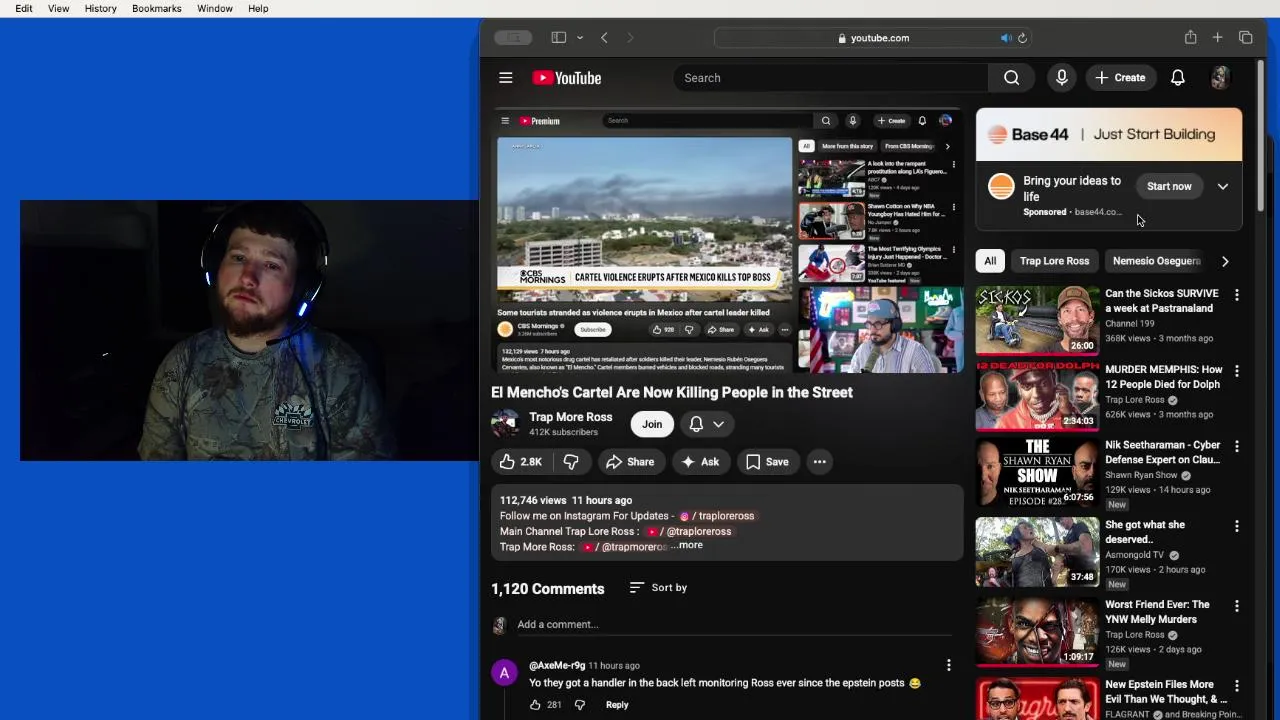Click the page vertical scrollbar
Screen dimensions: 1280x720
(1262, 135)
